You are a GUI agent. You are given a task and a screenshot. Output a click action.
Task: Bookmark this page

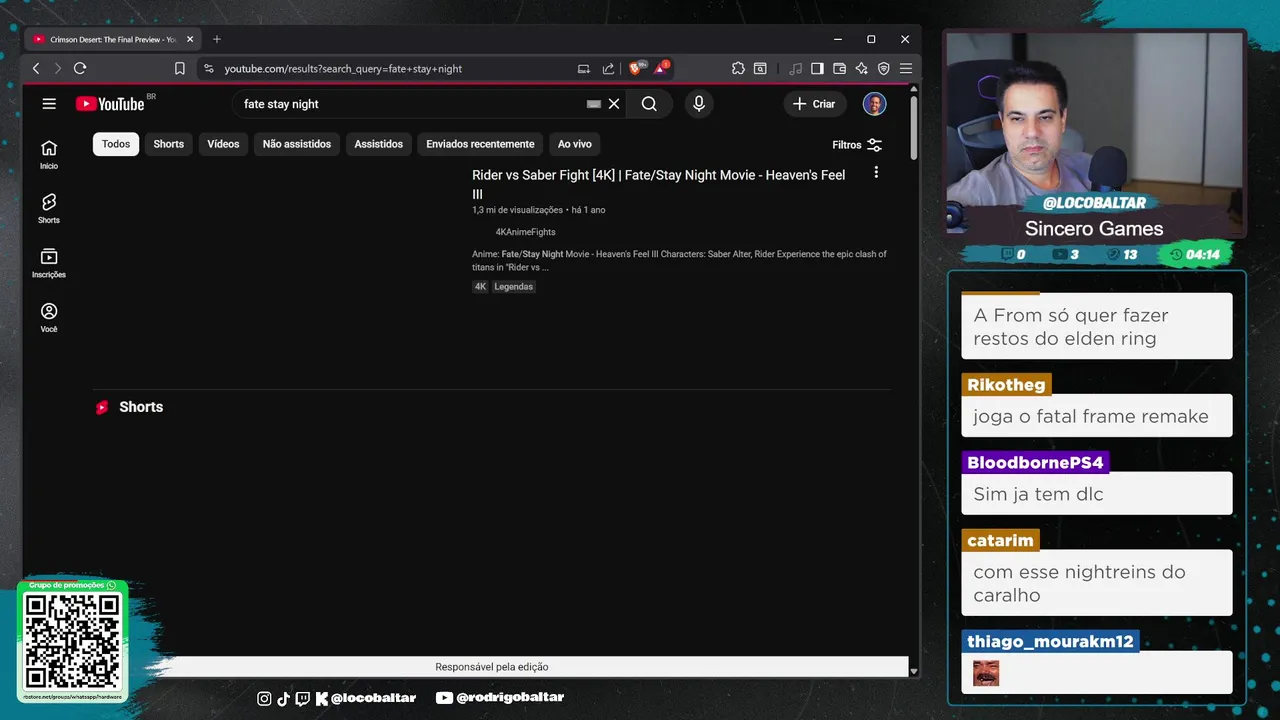coord(180,68)
